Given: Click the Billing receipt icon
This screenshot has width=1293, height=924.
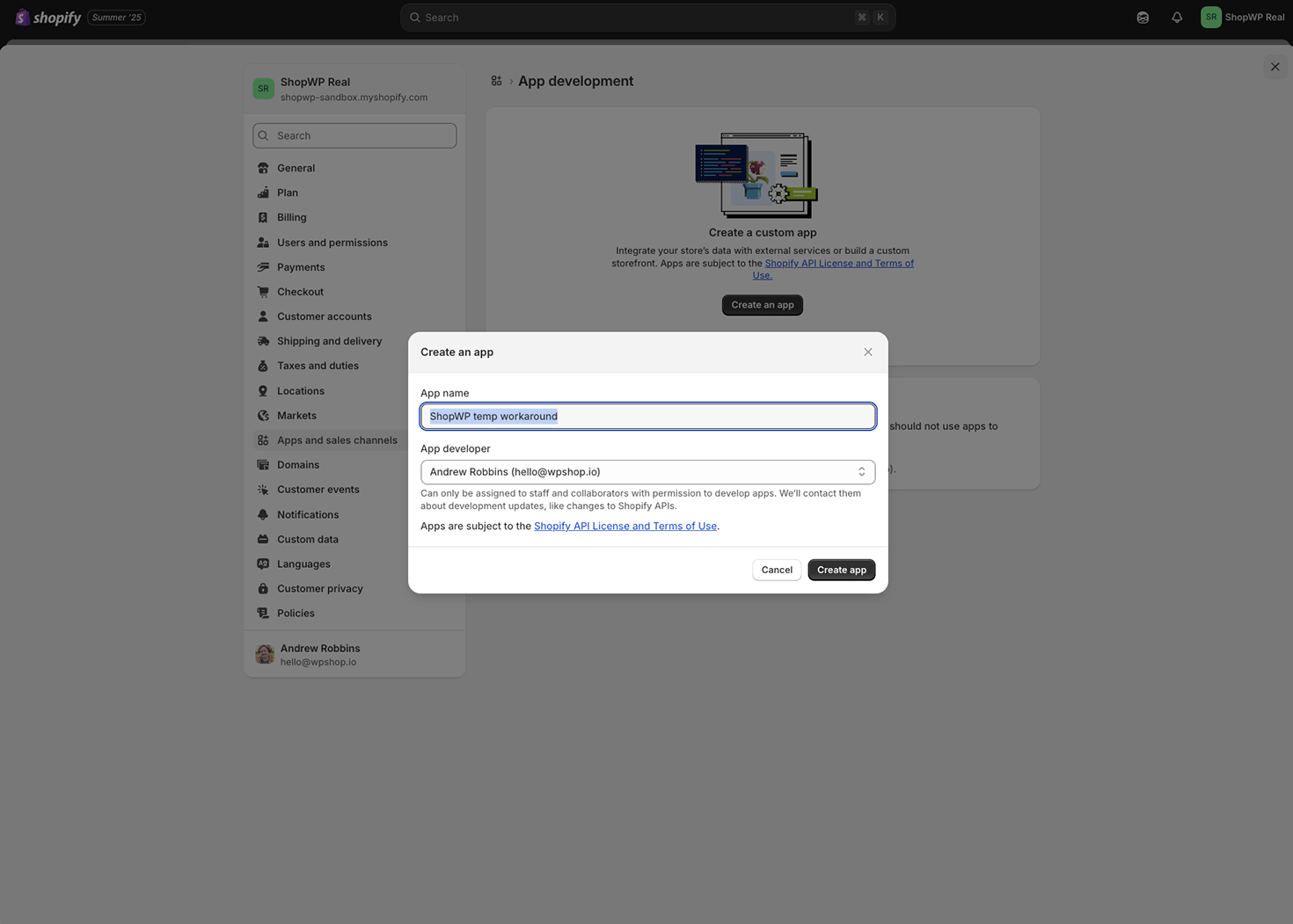Looking at the screenshot, I should [263, 217].
